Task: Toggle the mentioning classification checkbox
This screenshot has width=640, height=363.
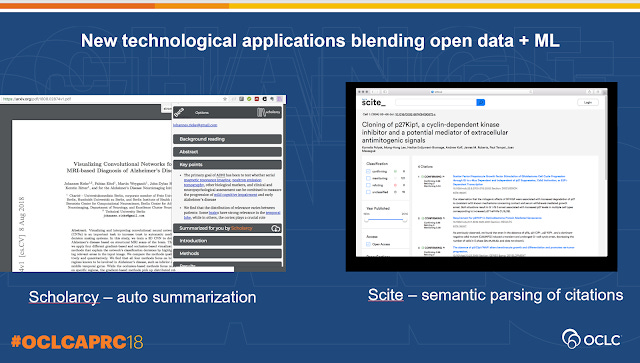Action: tap(368, 178)
